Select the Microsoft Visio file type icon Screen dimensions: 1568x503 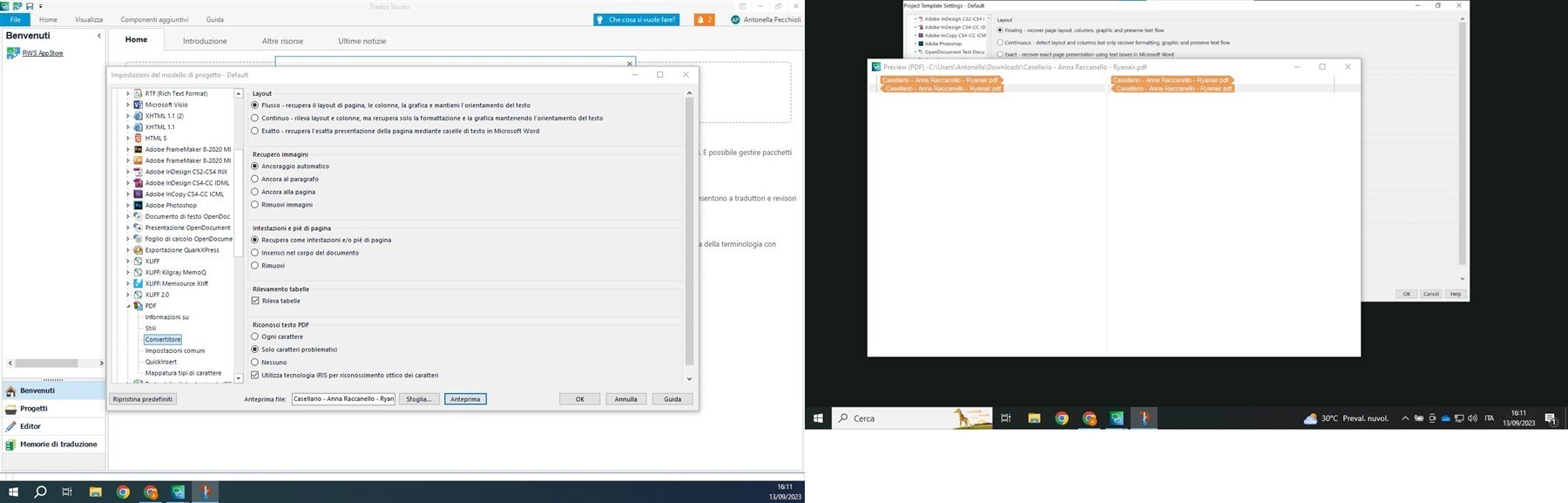[138, 105]
